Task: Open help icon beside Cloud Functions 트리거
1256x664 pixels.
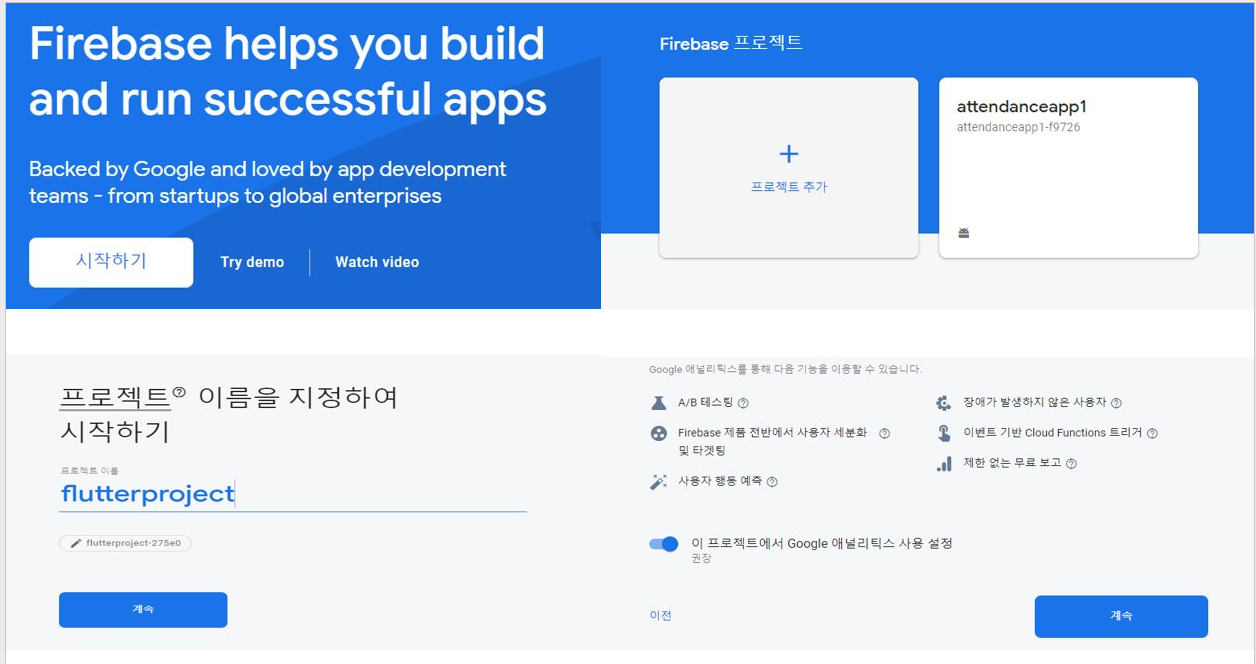Action: click(1152, 433)
